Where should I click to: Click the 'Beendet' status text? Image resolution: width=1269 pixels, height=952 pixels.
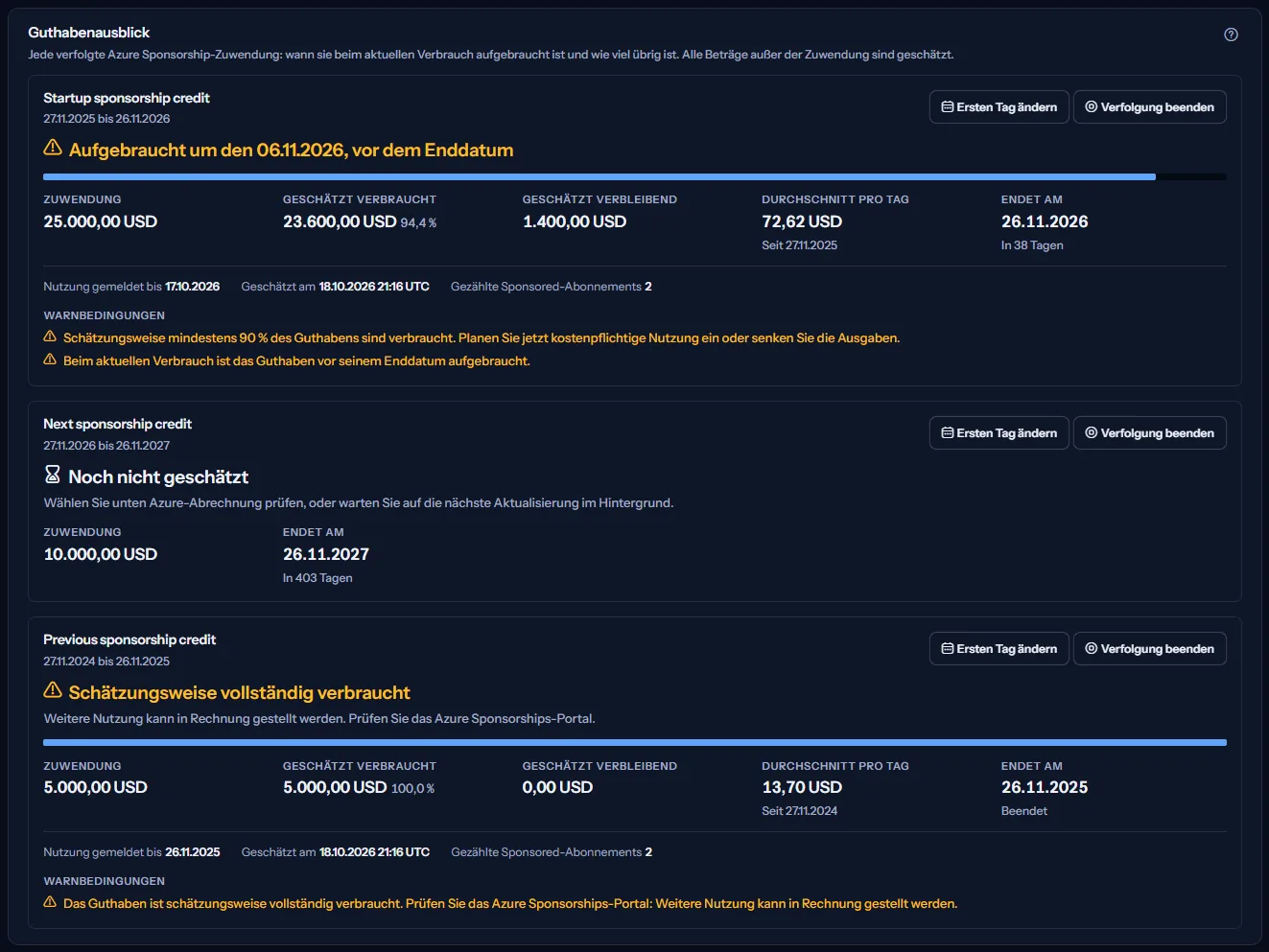pyautogui.click(x=1024, y=811)
